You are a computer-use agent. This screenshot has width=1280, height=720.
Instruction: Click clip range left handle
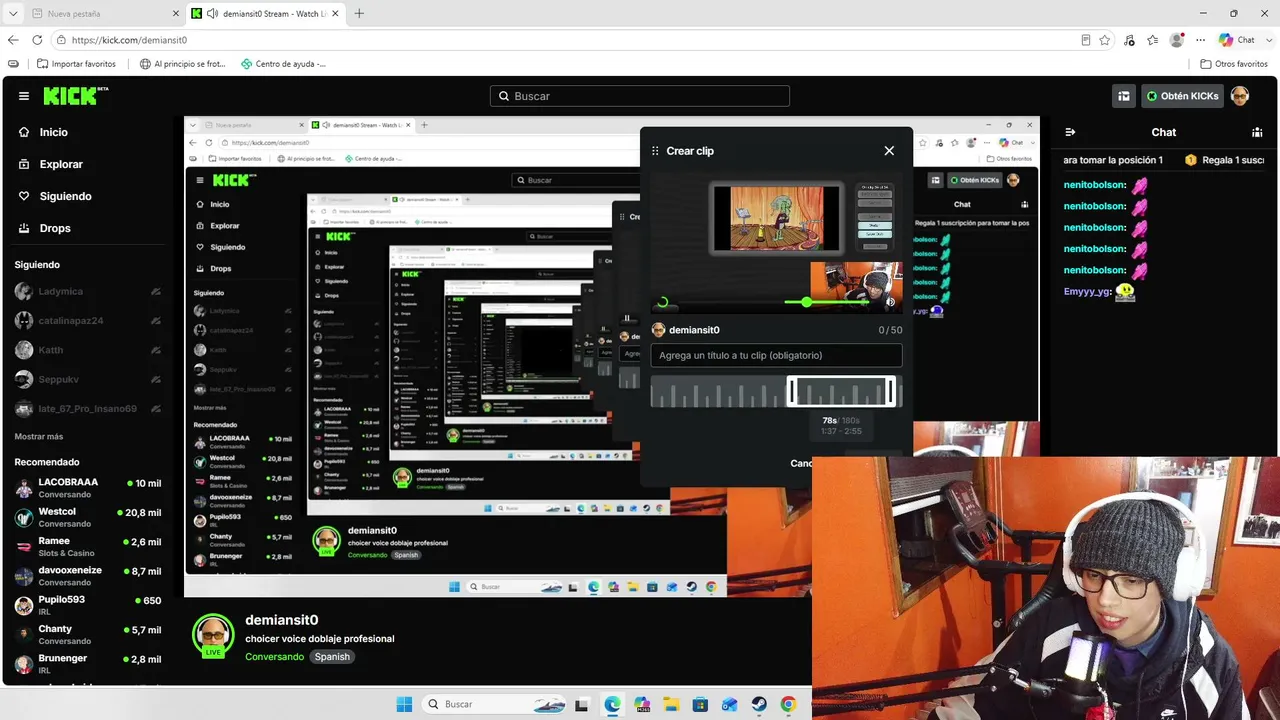point(791,391)
